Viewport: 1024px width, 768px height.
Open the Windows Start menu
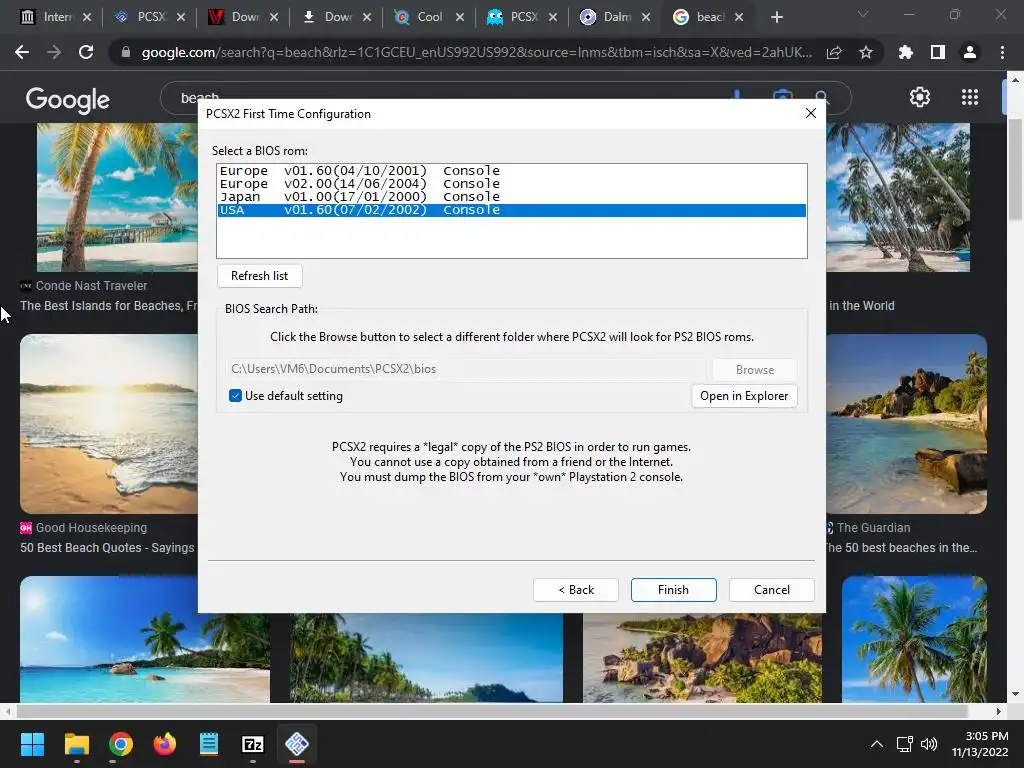coord(32,744)
